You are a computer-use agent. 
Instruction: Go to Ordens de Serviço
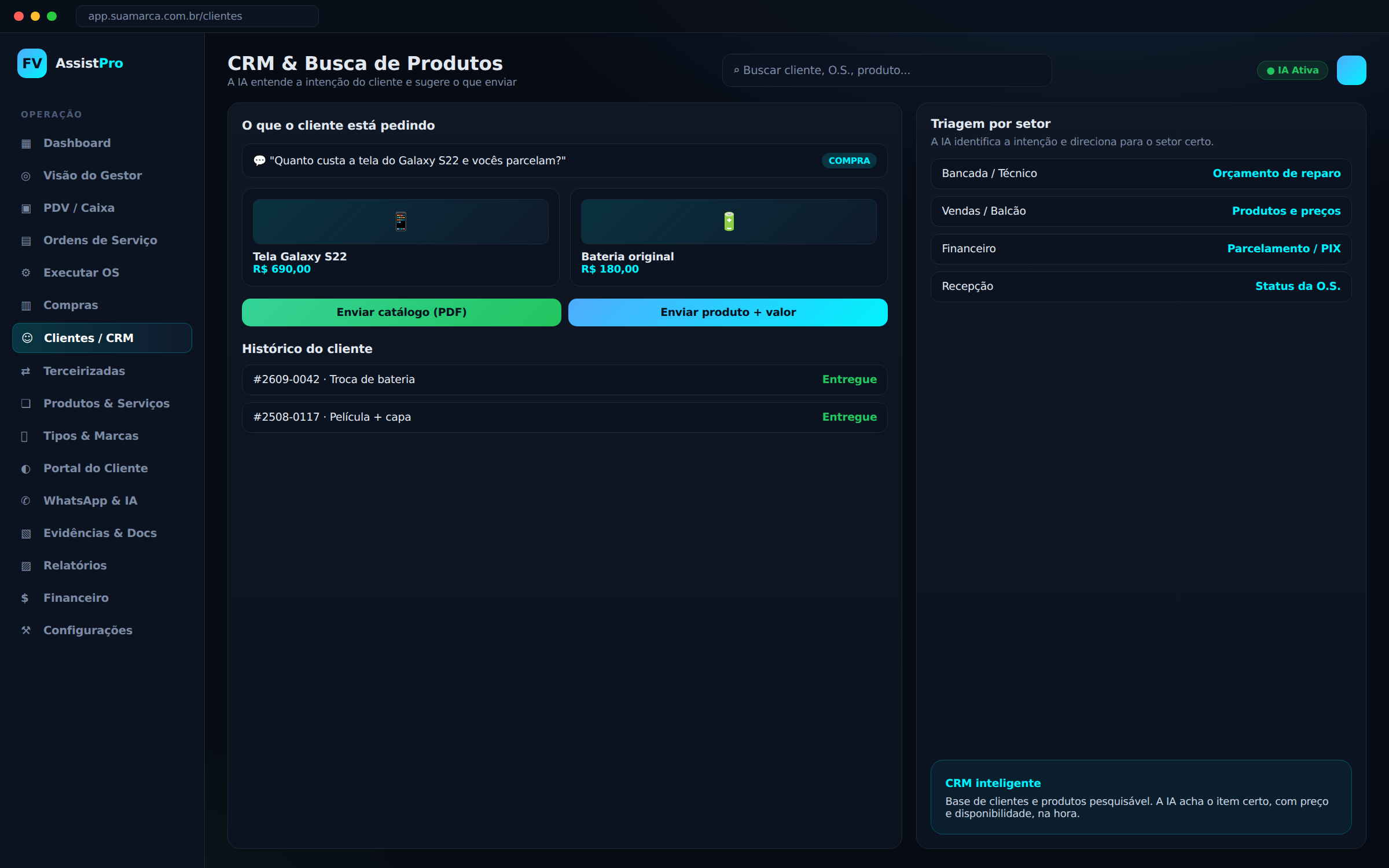point(102,240)
